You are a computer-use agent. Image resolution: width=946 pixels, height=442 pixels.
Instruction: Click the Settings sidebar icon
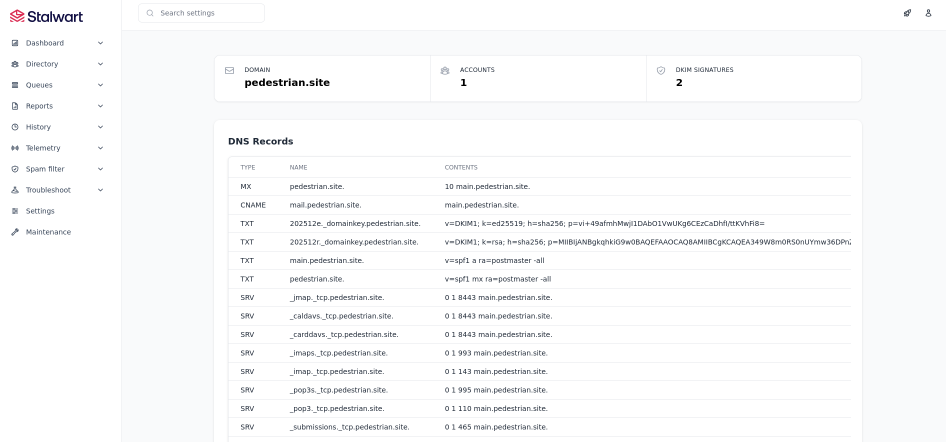click(15, 211)
